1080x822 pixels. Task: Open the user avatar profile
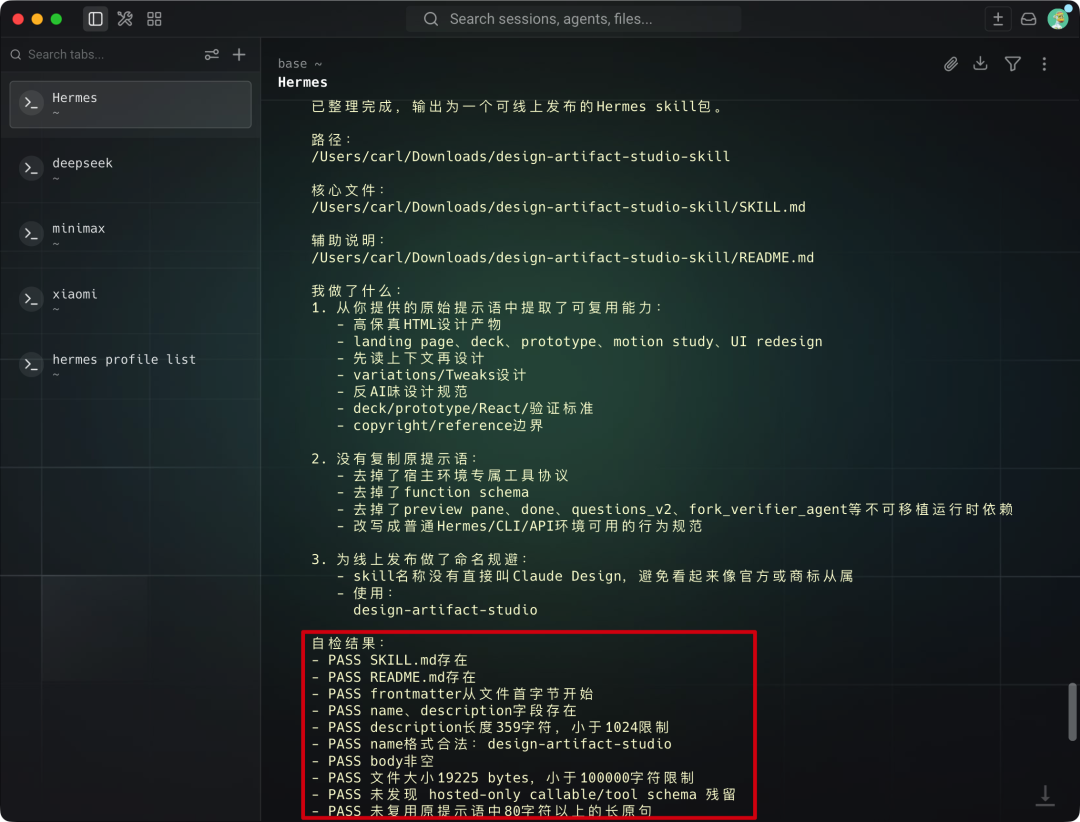(x=1058, y=19)
